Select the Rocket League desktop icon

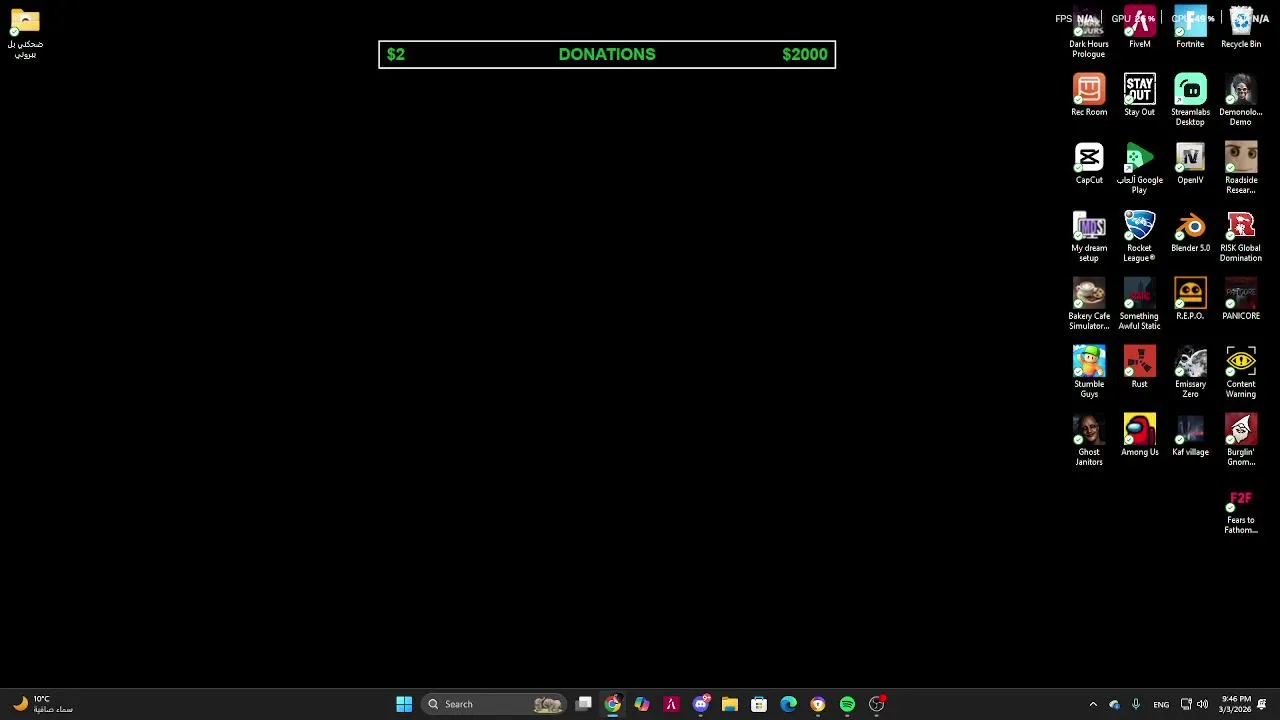click(x=1139, y=236)
